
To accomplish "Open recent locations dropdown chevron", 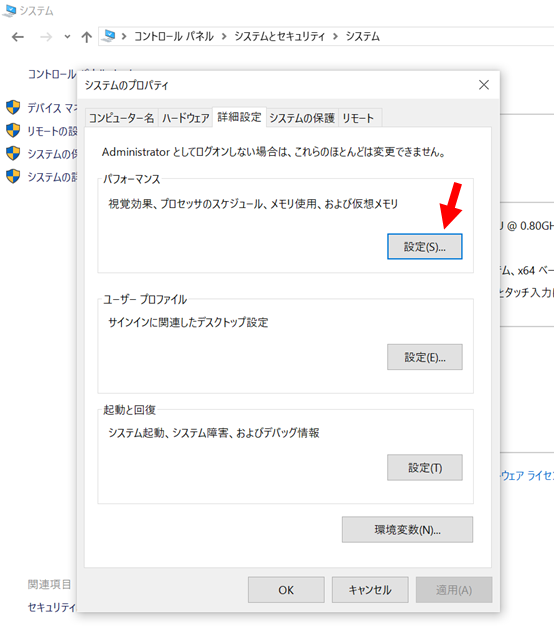I will (67, 37).
